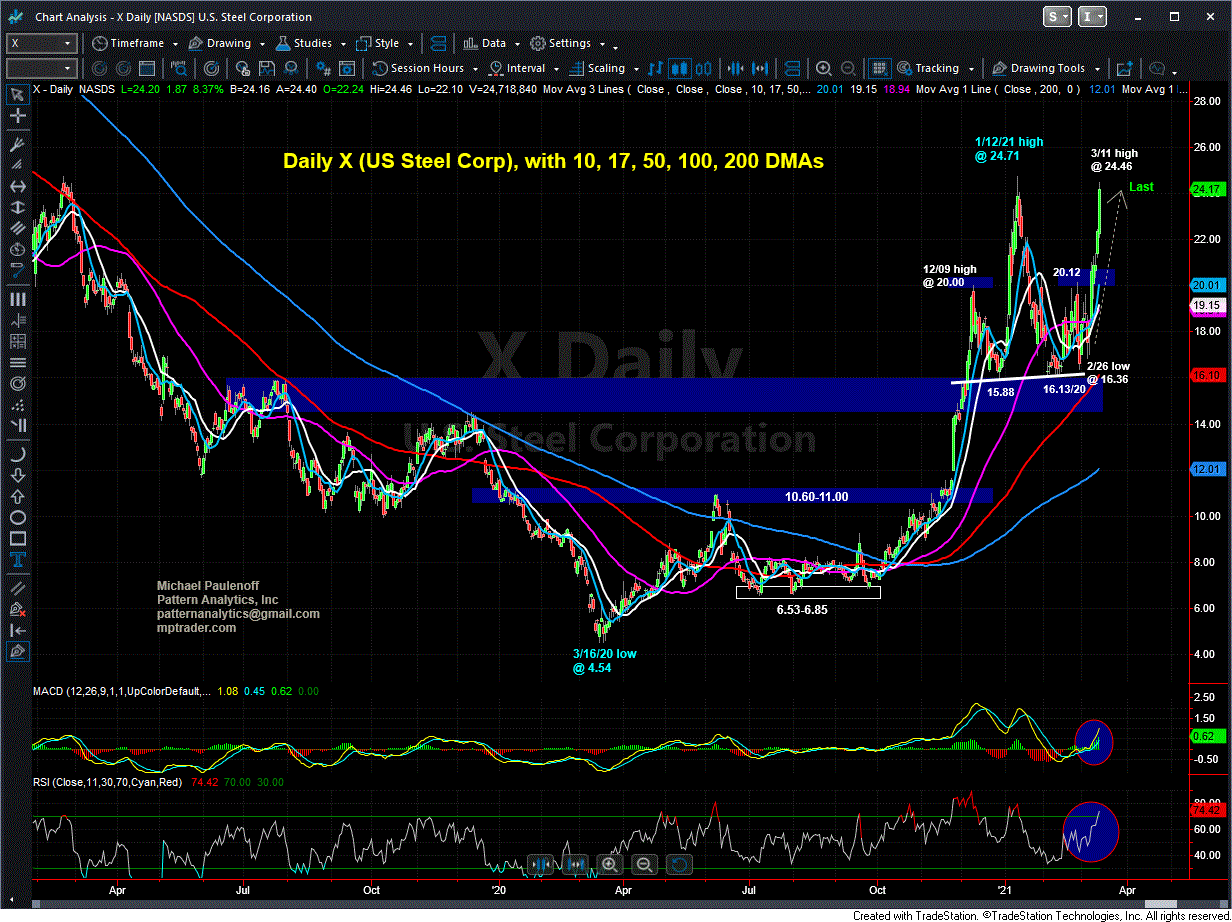Select the ellipse drawing tool
This screenshot has width=1232, height=922.
17,517
